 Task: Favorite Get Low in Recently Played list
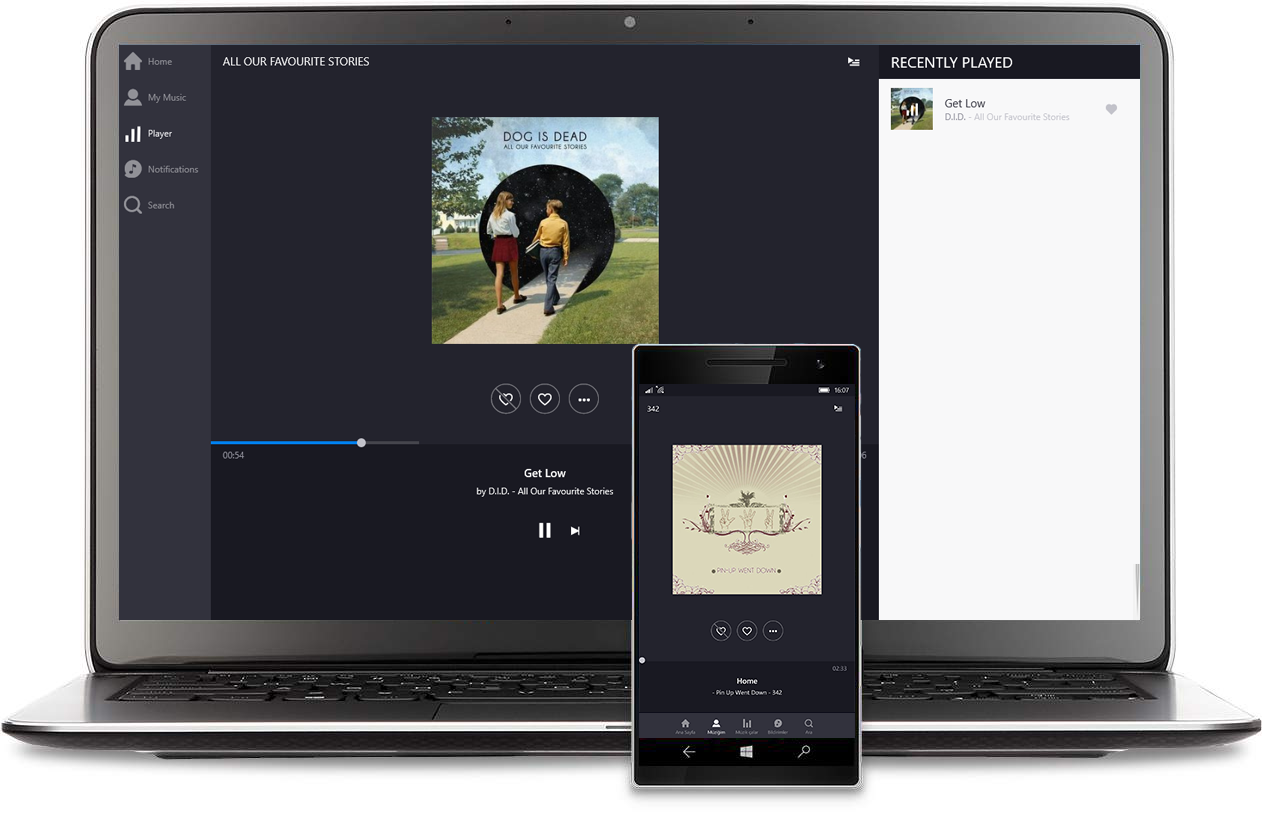coord(1111,109)
